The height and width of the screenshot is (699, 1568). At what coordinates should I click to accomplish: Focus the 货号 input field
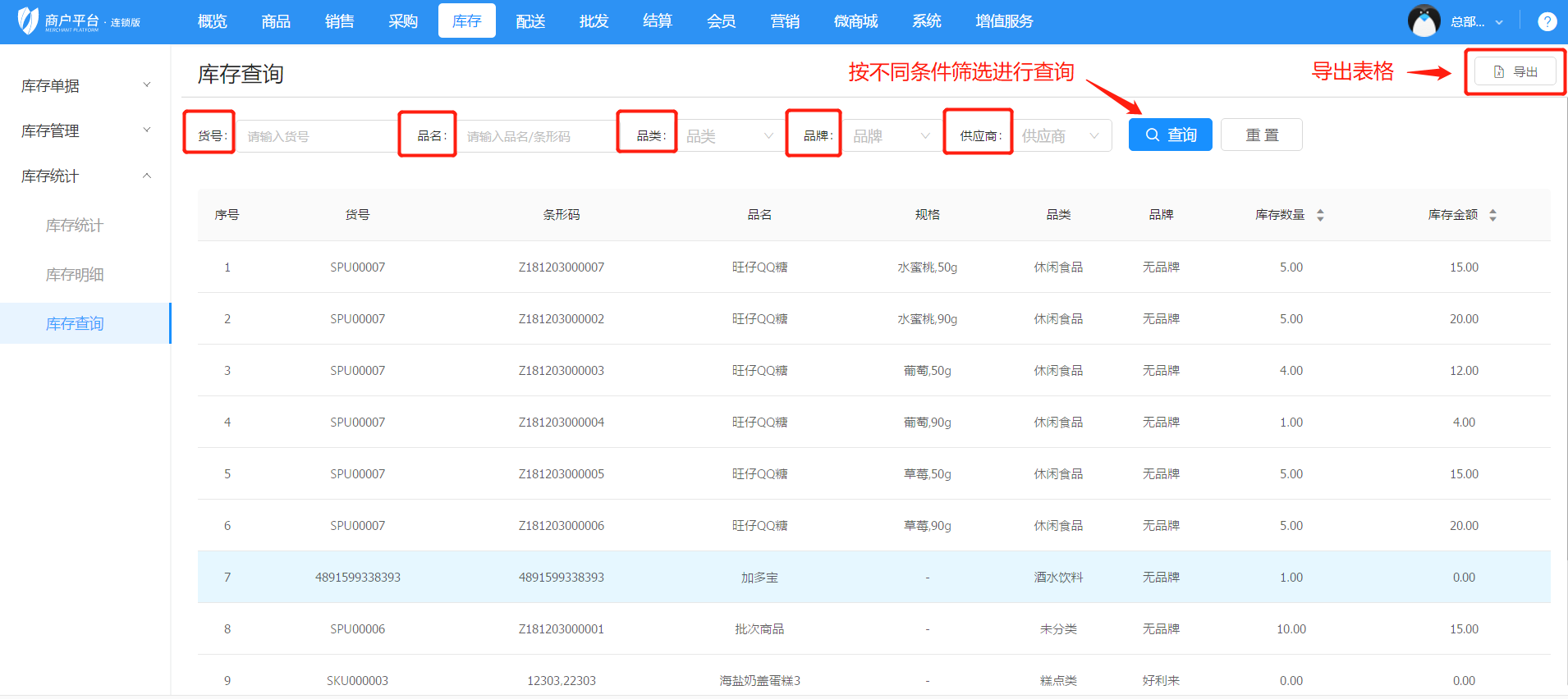point(316,136)
